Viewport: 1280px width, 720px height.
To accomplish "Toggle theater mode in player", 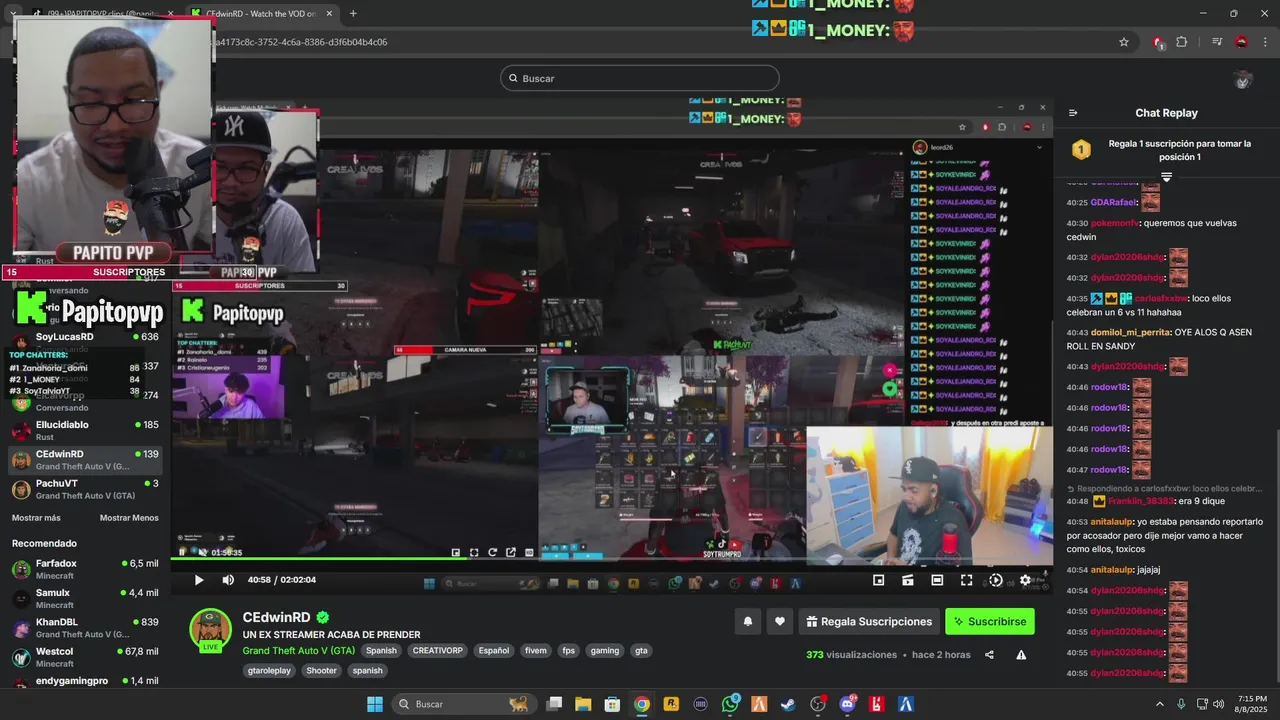I will (937, 580).
